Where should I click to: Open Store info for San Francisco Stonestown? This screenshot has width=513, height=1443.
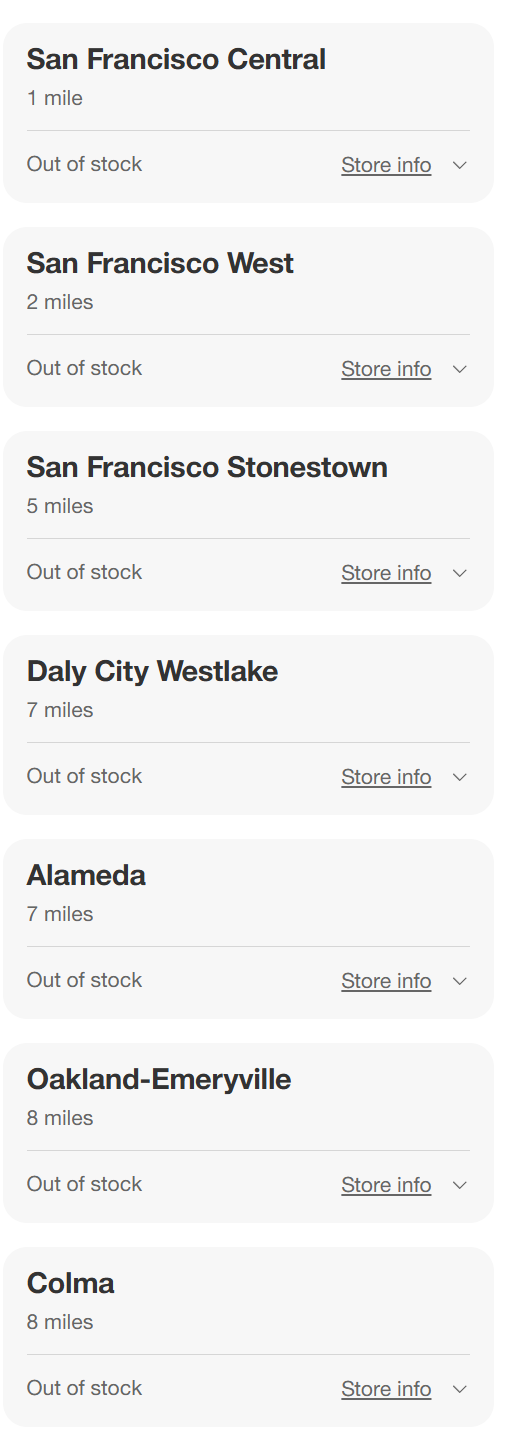point(386,573)
